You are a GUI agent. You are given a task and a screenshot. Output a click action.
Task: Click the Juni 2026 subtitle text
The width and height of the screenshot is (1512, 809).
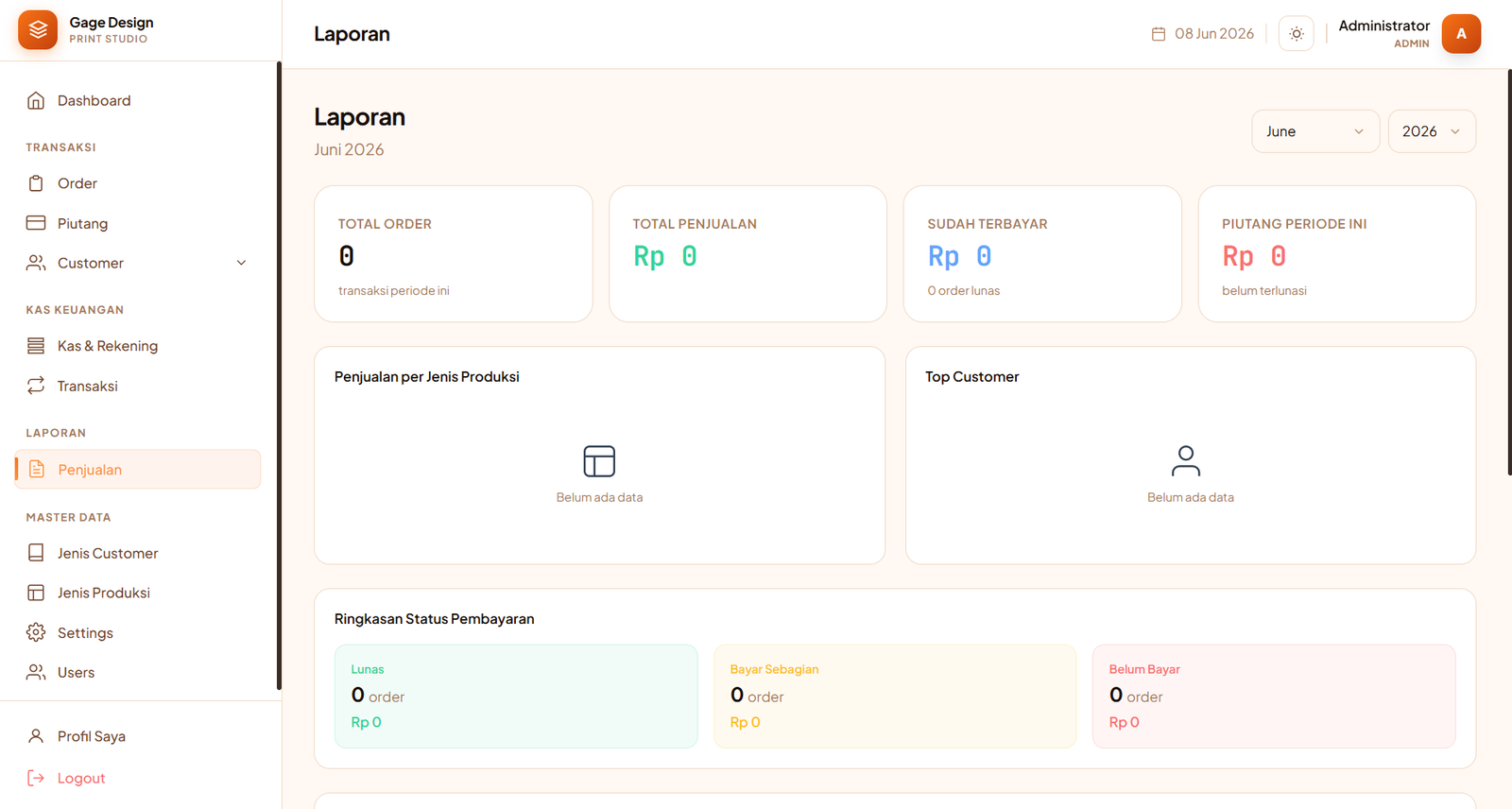tap(349, 149)
